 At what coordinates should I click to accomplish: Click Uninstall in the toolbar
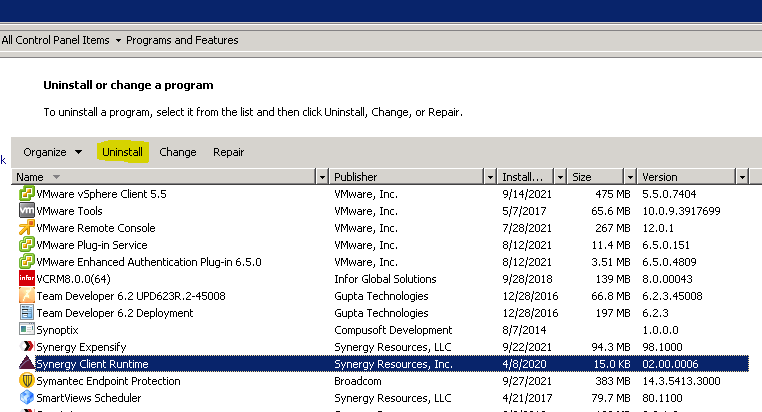122,152
